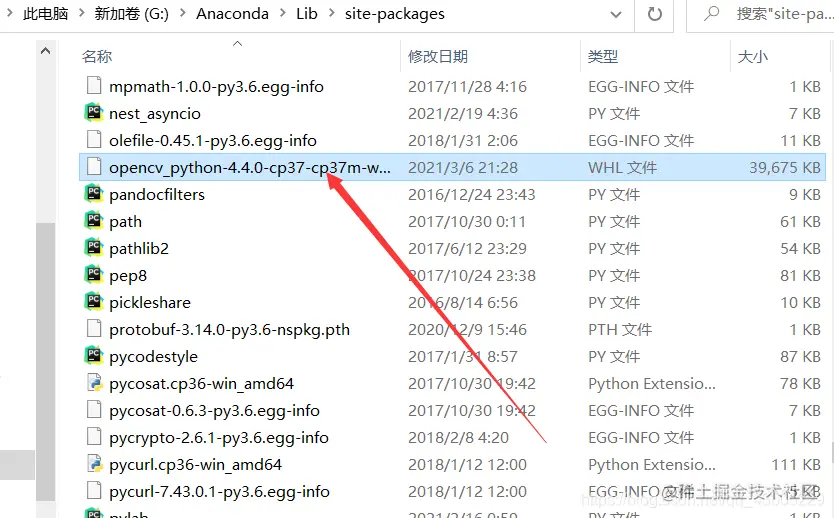
Task: Click the 39,675 KB size cell
Action: pyautogui.click(x=785, y=168)
